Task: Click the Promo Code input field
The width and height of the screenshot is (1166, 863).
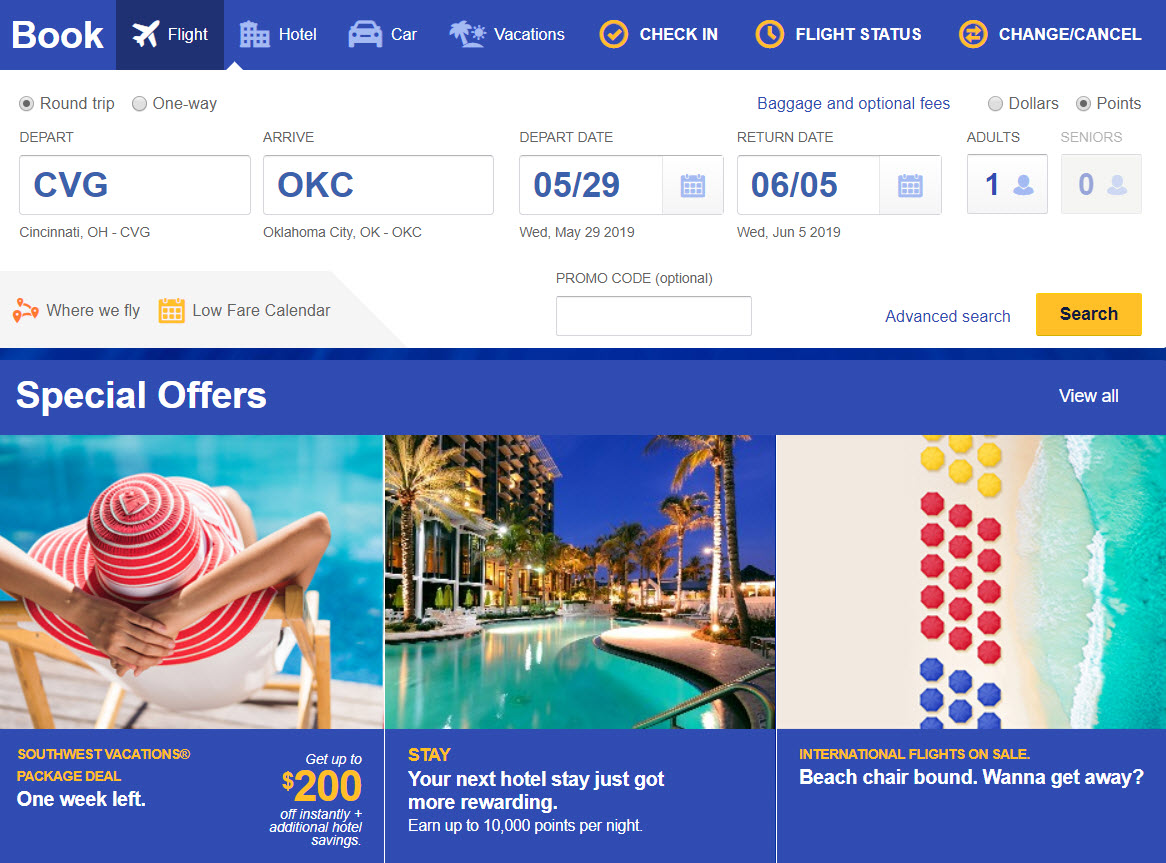Action: pyautogui.click(x=654, y=316)
